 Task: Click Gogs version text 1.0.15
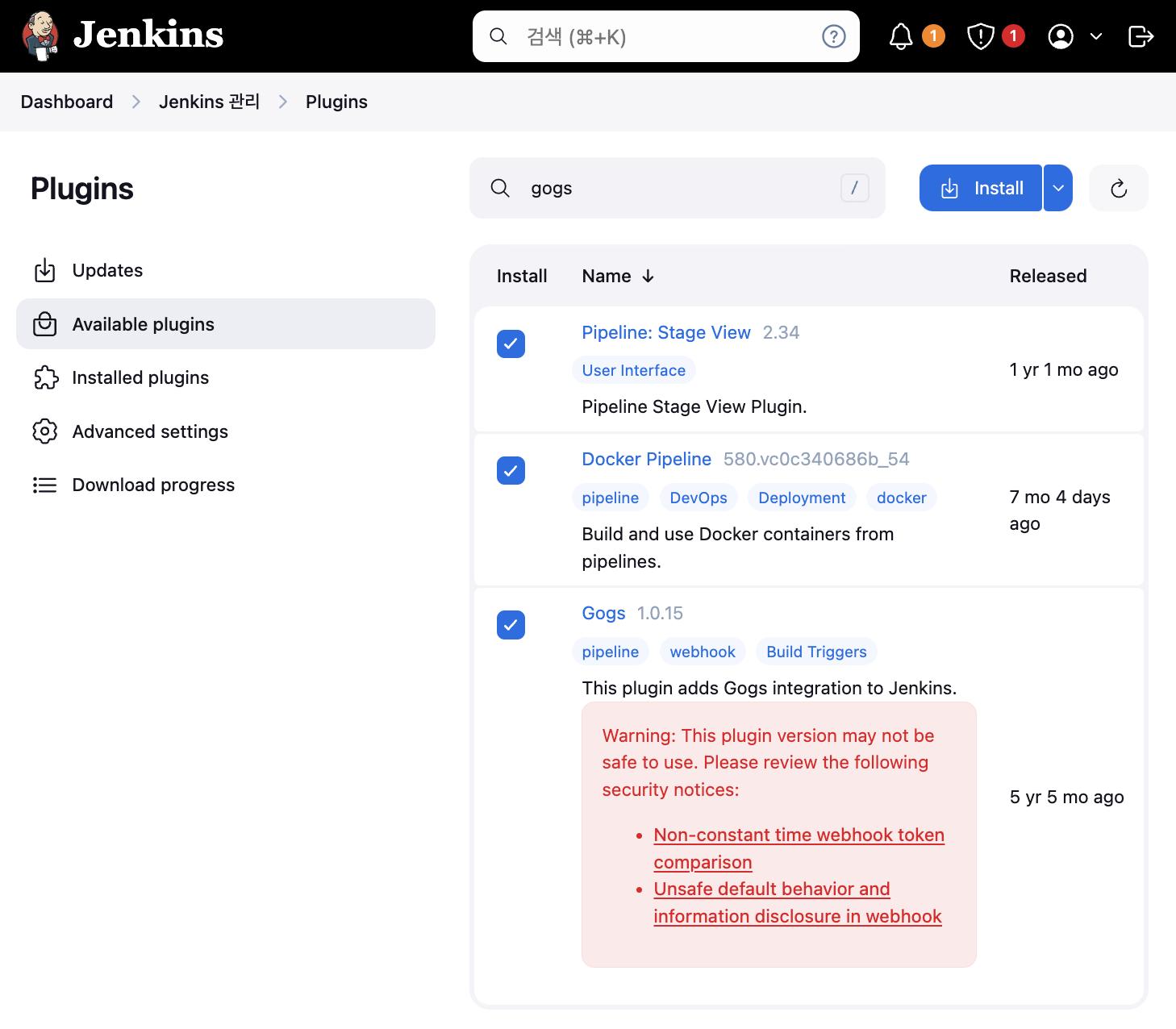click(660, 613)
